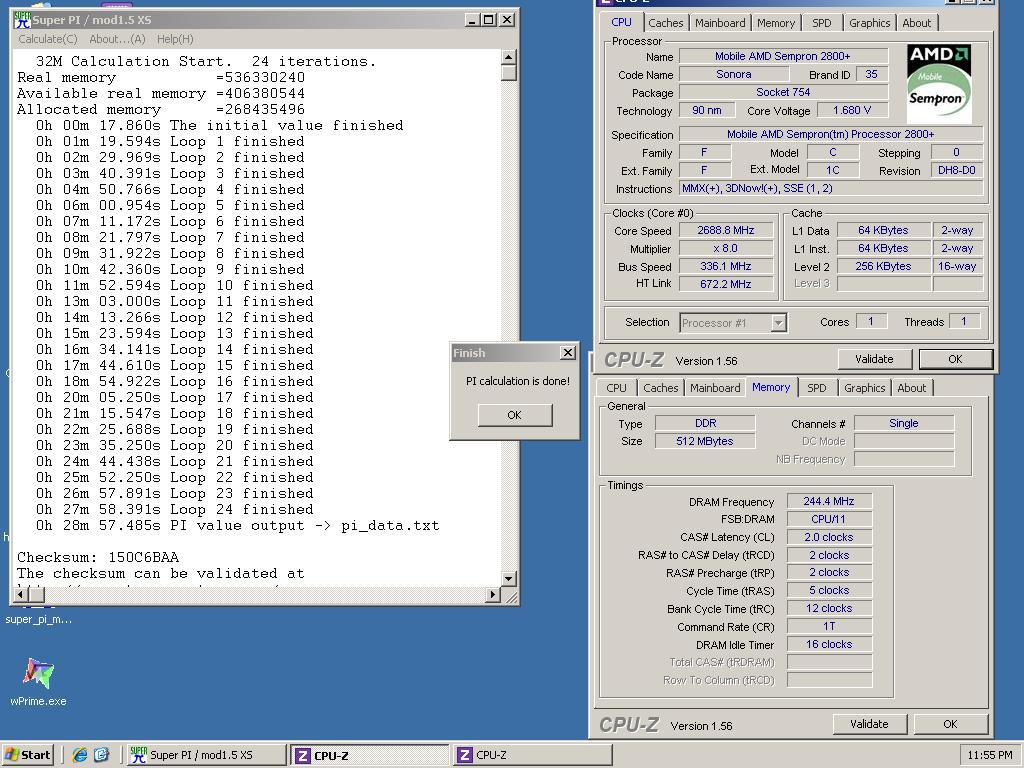The image size is (1024, 768).
Task: Close the Finish dialog with X
Action: 568,353
